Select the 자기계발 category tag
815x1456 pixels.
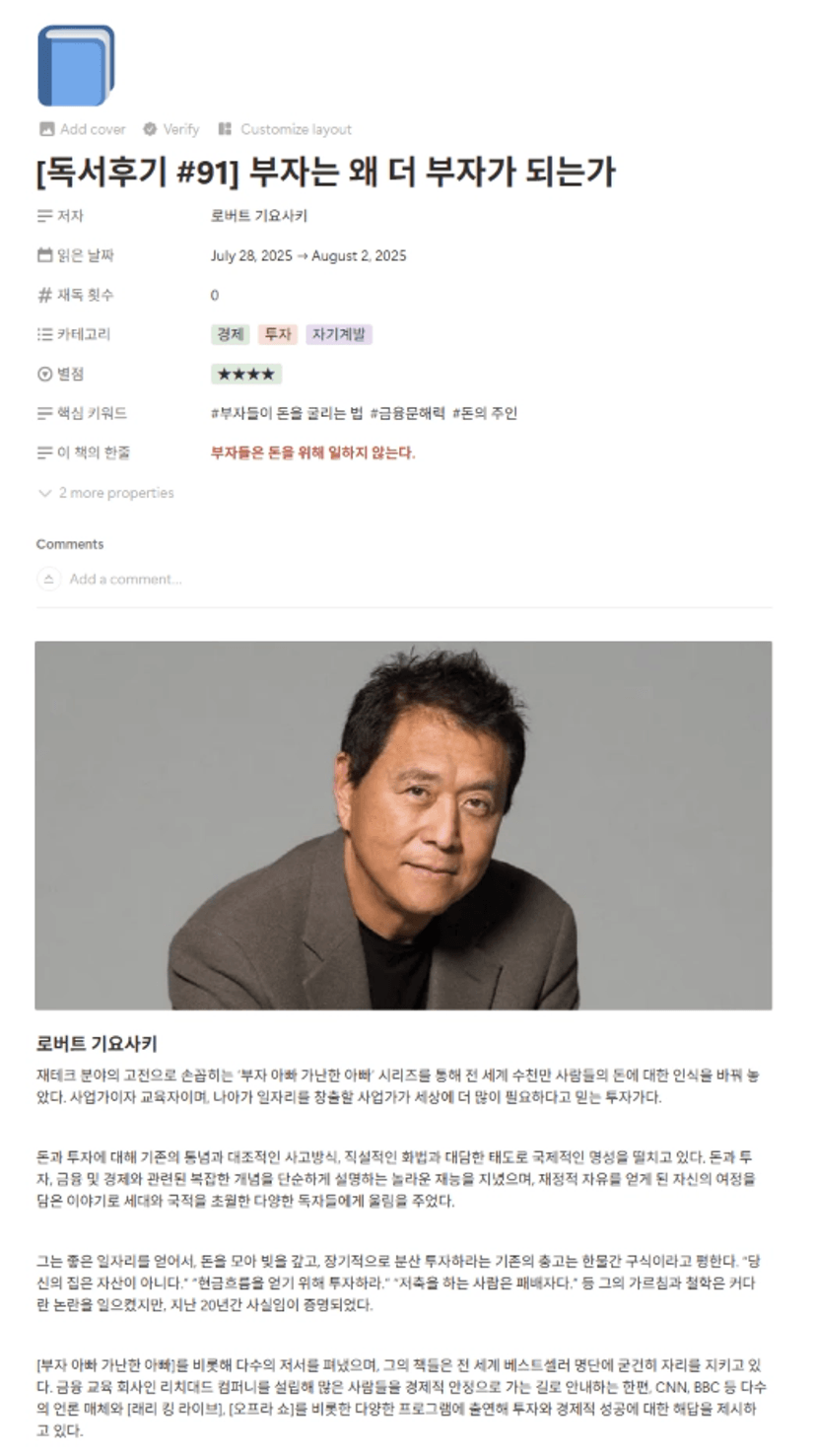(339, 334)
